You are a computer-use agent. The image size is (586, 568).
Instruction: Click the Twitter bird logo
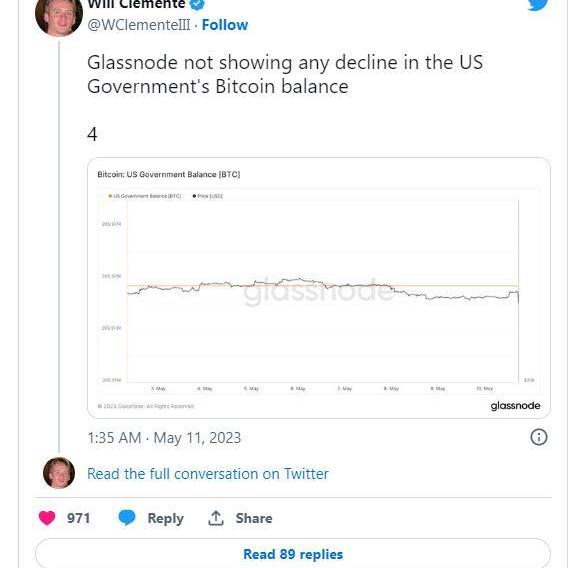pyautogui.click(x=538, y=4)
